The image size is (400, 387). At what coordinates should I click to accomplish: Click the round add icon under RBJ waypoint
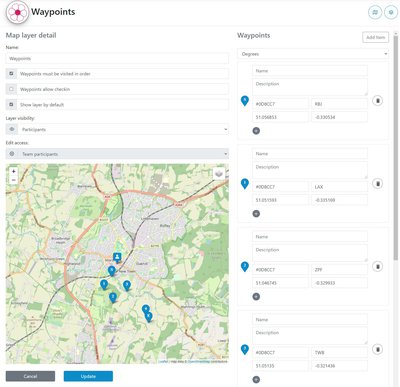pos(256,131)
